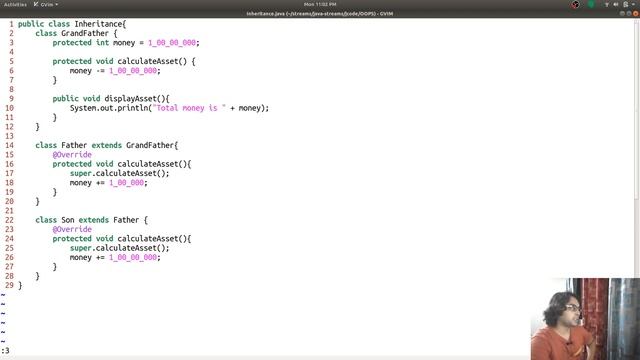Click the clock in the top bar
This screenshot has width=640, height=360.
pyautogui.click(x=320, y=4)
